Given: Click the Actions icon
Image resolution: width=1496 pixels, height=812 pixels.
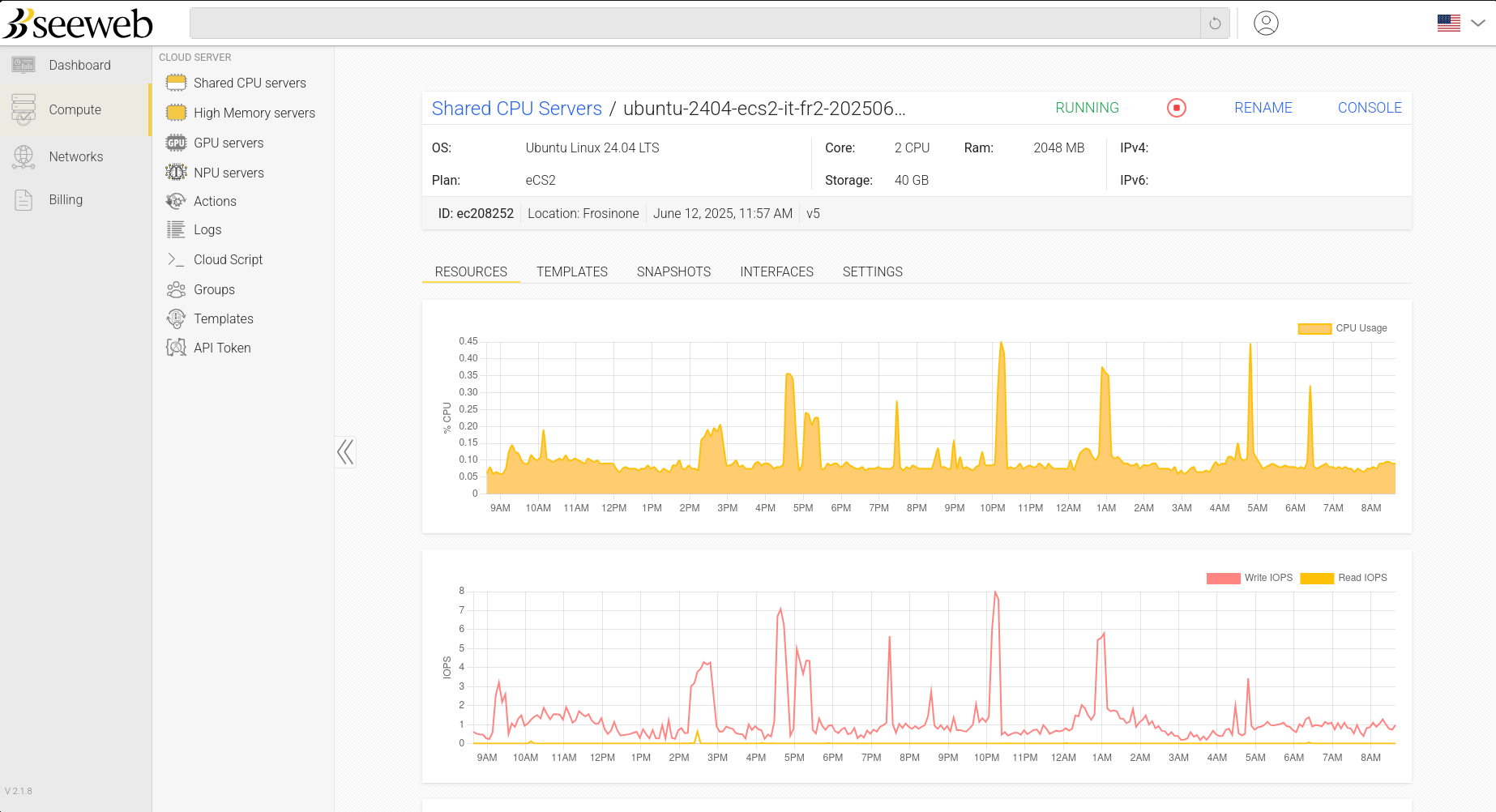Looking at the screenshot, I should (176, 201).
